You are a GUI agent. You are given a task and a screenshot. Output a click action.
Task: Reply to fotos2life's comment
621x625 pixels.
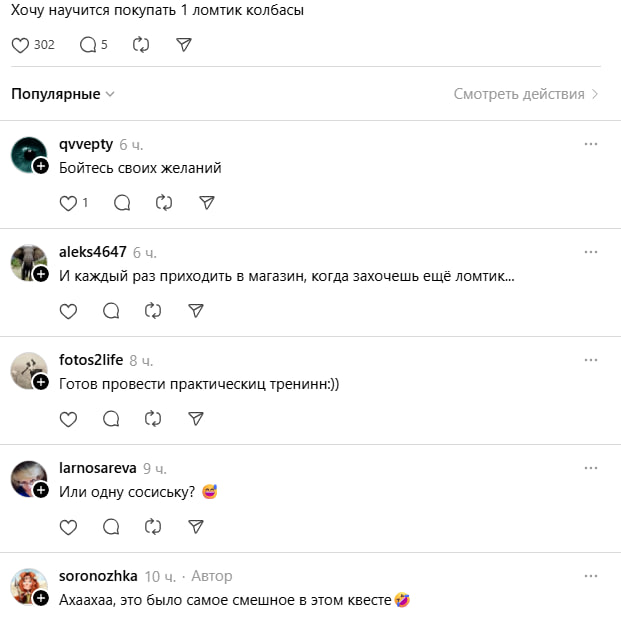[111, 419]
